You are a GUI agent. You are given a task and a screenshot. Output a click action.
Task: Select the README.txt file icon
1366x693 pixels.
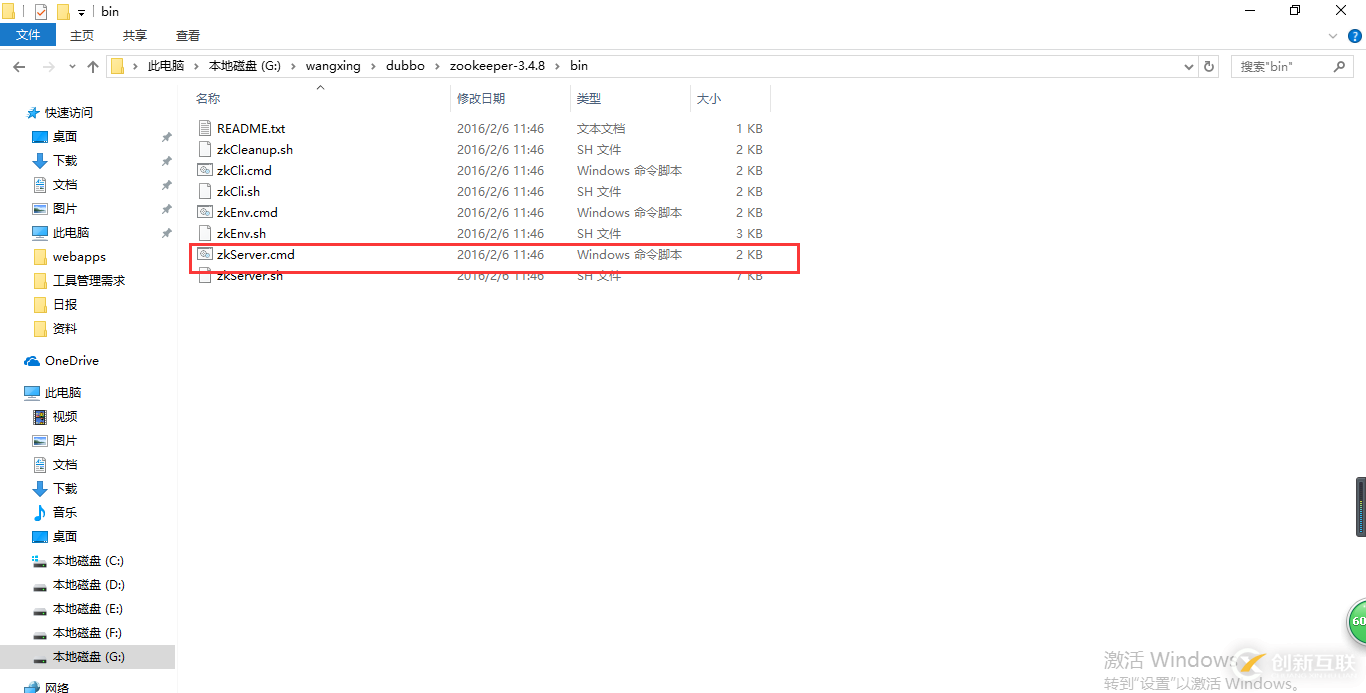[205, 129]
